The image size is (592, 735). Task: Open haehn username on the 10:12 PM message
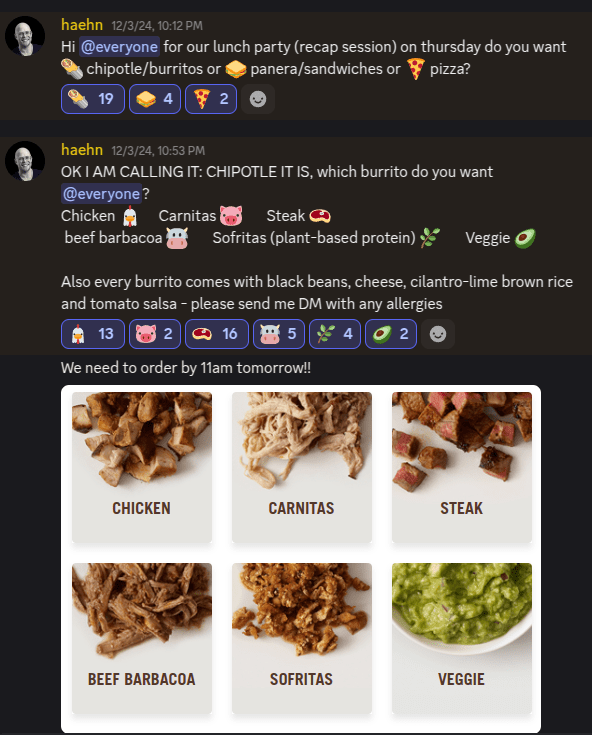[82, 24]
